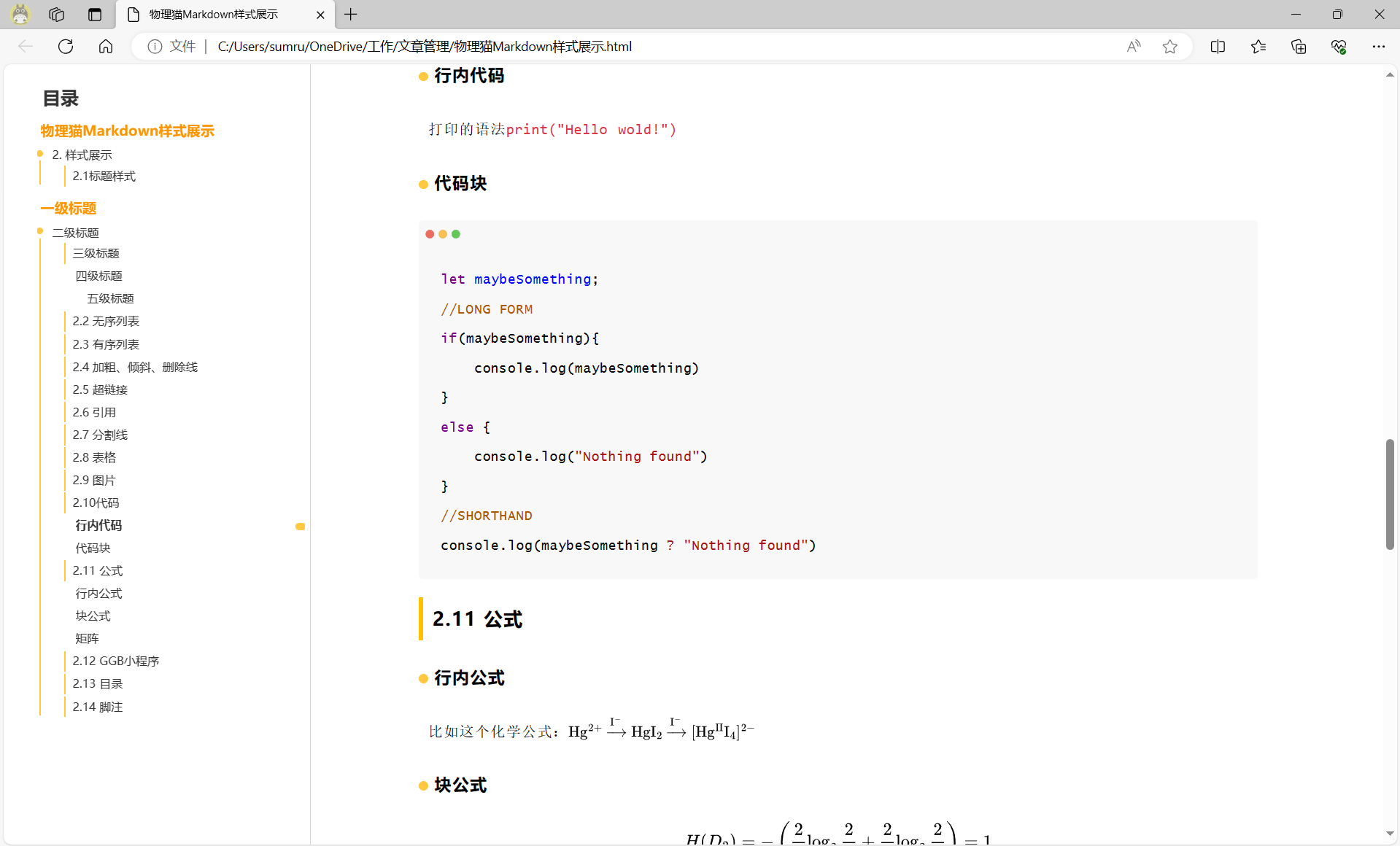Open Browser essentials health panel

[x=1338, y=46]
